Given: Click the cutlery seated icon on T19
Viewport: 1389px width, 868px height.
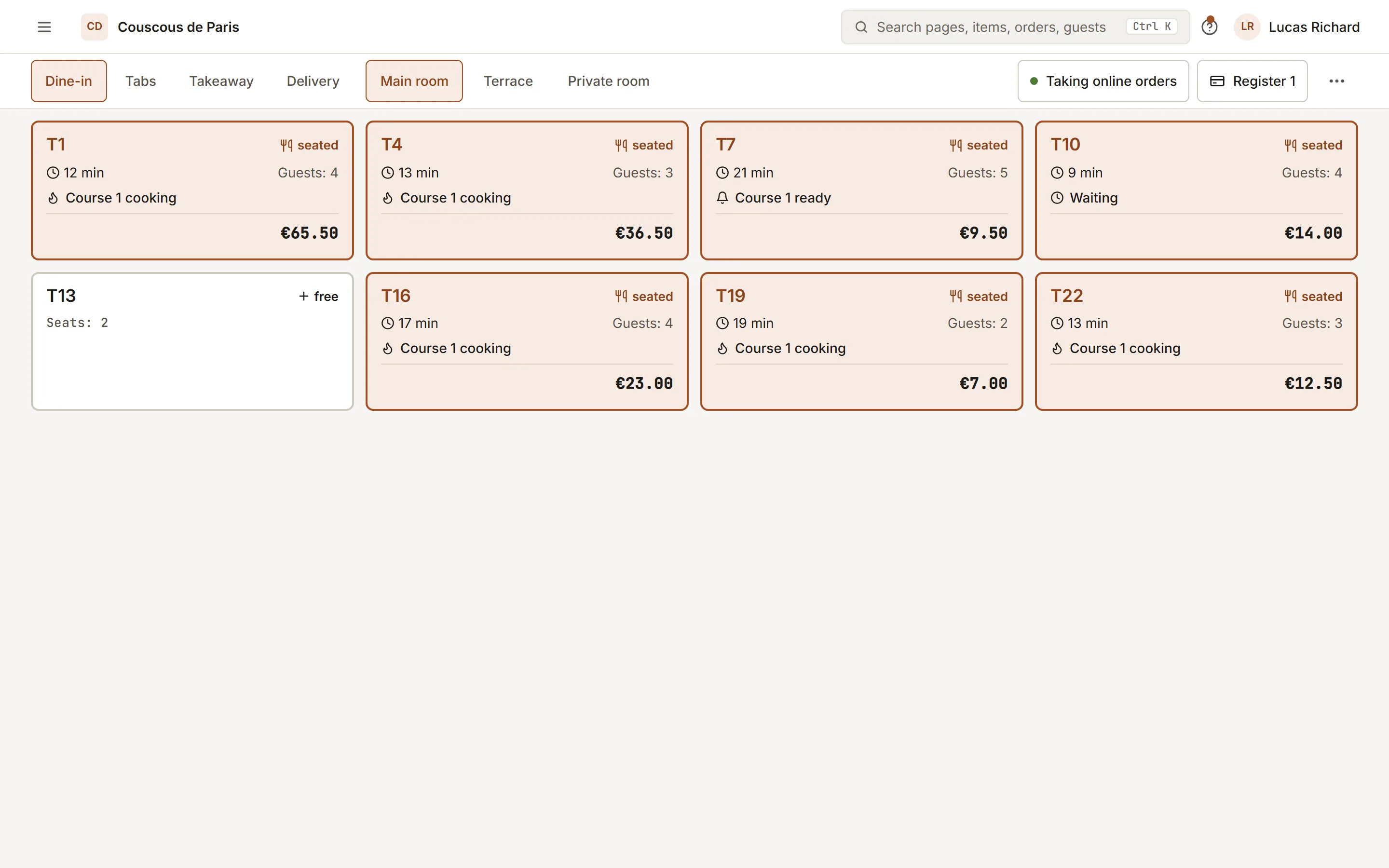Looking at the screenshot, I should click(x=955, y=296).
